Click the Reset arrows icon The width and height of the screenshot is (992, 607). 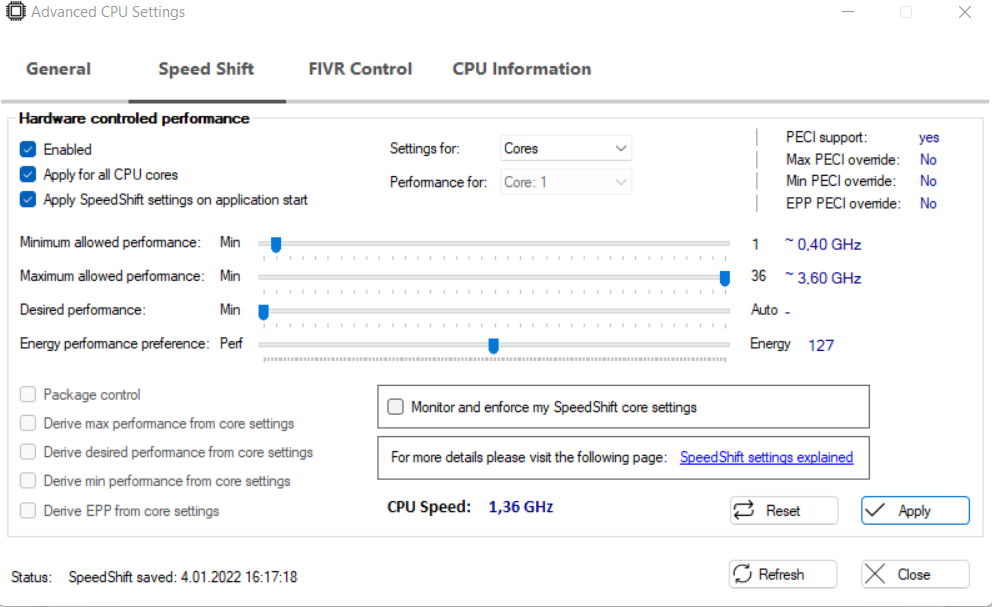coord(744,510)
